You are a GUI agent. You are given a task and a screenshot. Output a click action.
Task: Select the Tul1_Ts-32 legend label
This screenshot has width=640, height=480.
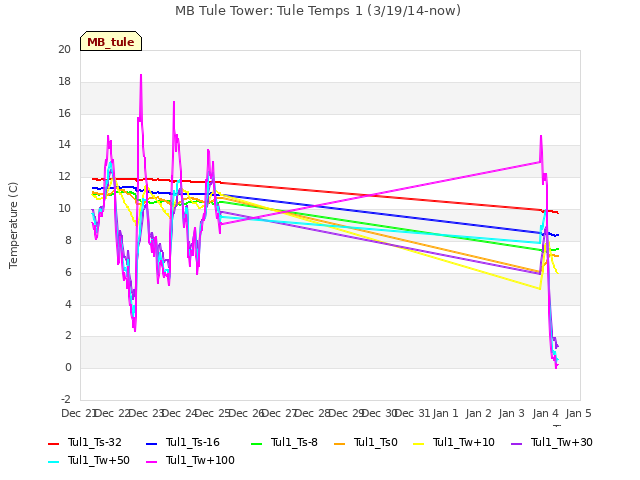click(x=95, y=442)
